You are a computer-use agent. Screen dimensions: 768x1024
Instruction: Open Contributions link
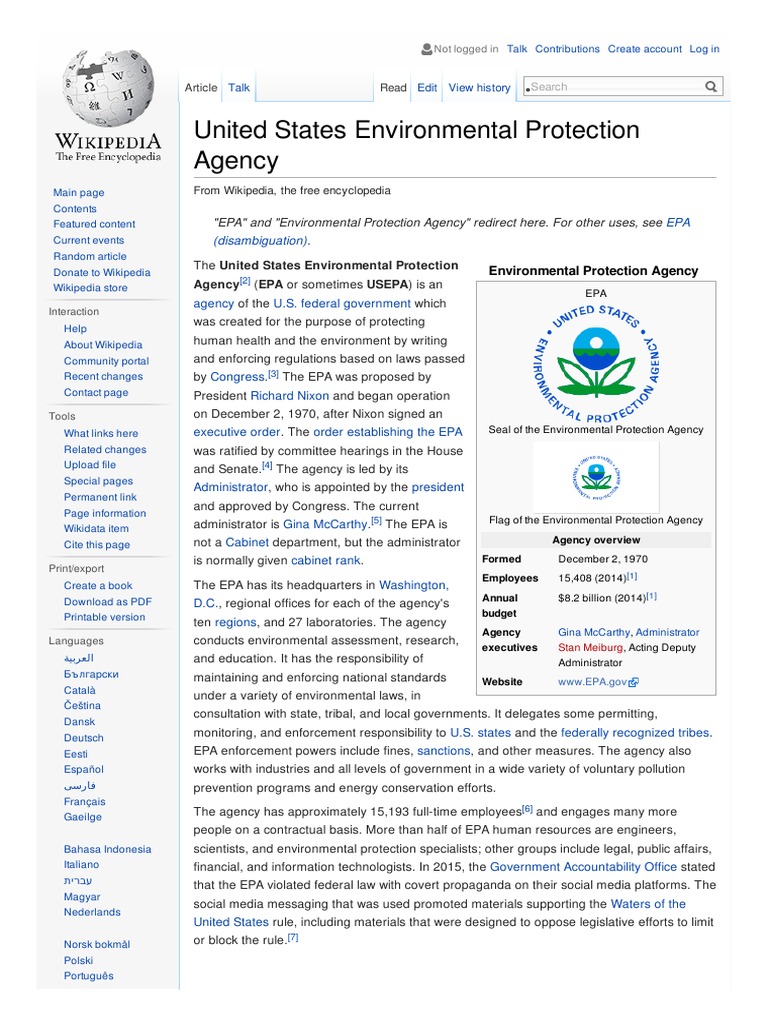coord(567,49)
